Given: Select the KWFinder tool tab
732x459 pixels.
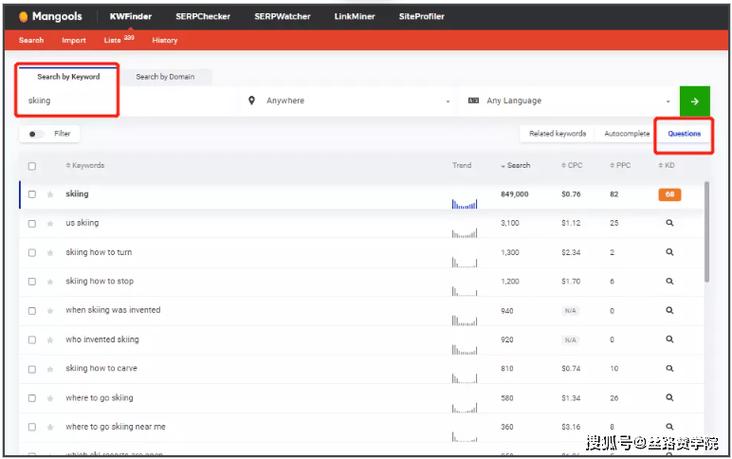Looking at the screenshot, I should click(131, 16).
